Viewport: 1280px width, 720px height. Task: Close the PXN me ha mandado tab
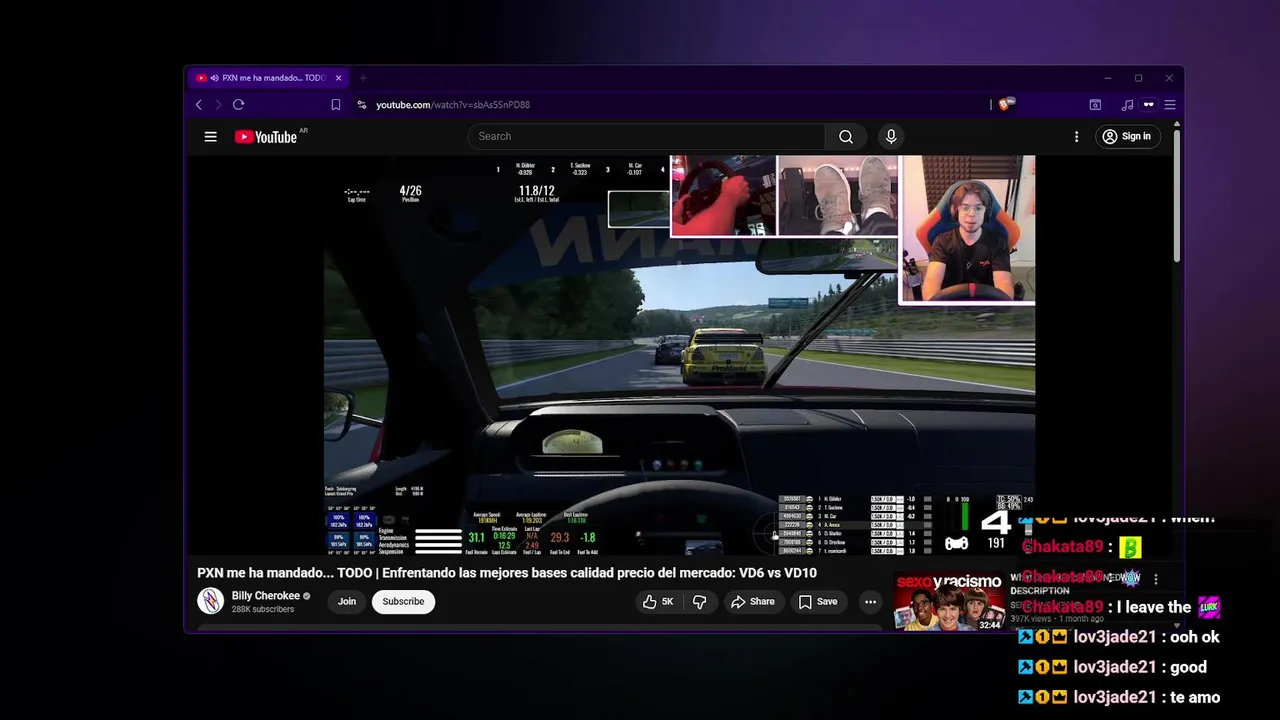point(338,78)
